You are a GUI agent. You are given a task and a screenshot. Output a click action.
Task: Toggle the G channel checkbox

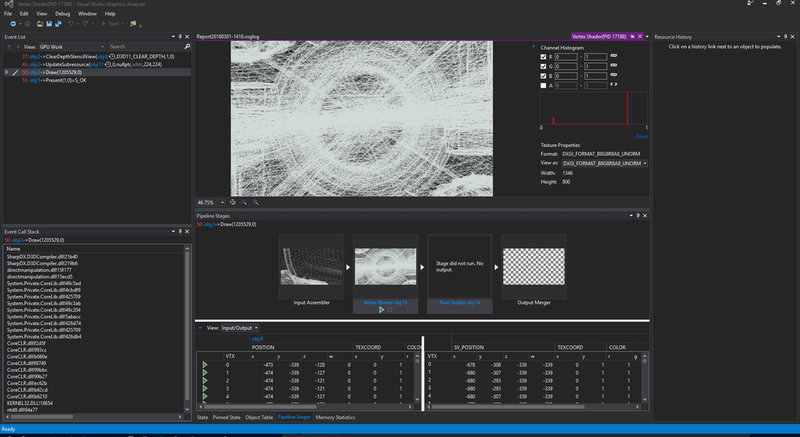pos(543,66)
